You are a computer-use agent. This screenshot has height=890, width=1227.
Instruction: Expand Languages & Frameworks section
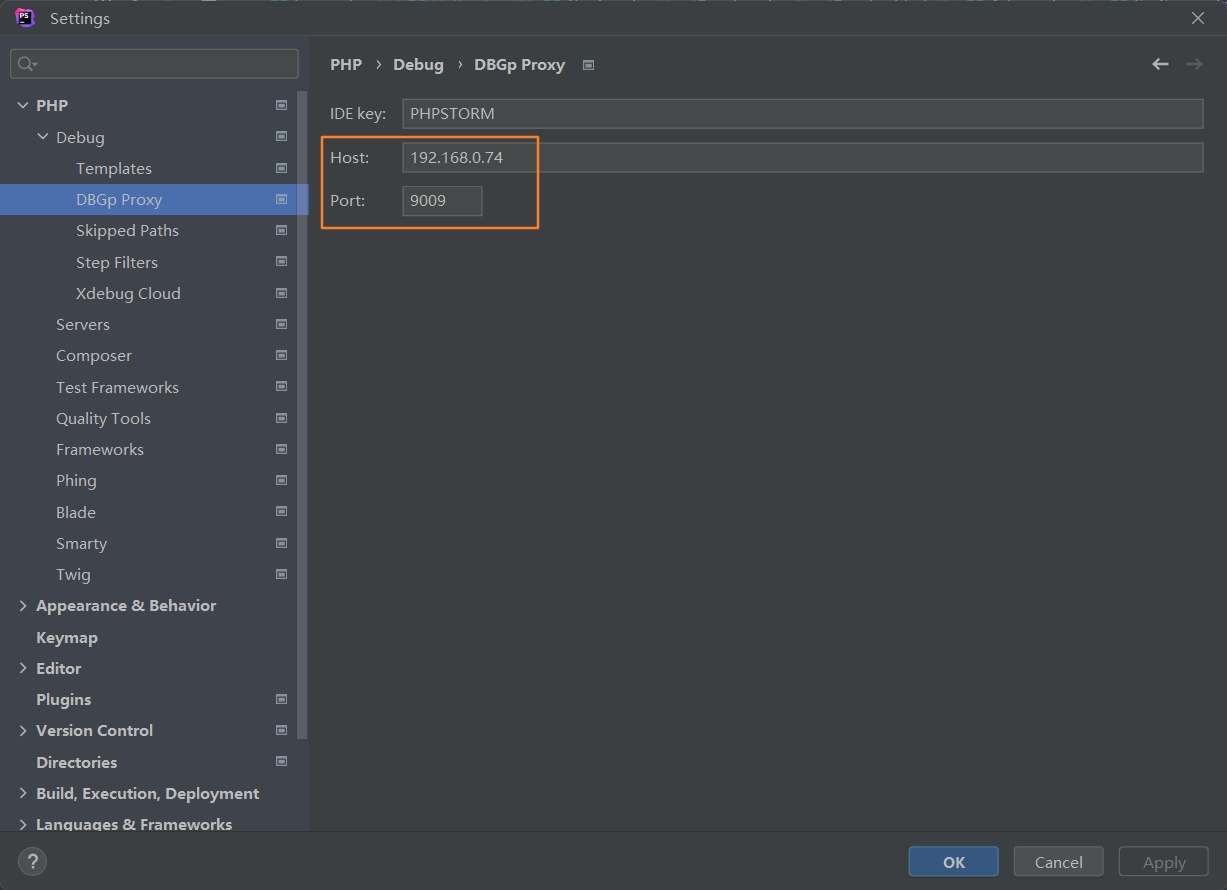tap(23, 824)
